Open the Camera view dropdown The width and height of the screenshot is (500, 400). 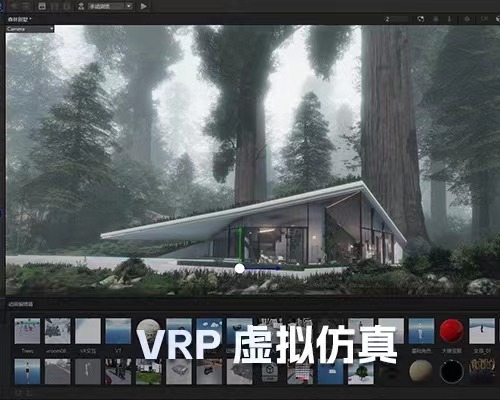coord(30,29)
